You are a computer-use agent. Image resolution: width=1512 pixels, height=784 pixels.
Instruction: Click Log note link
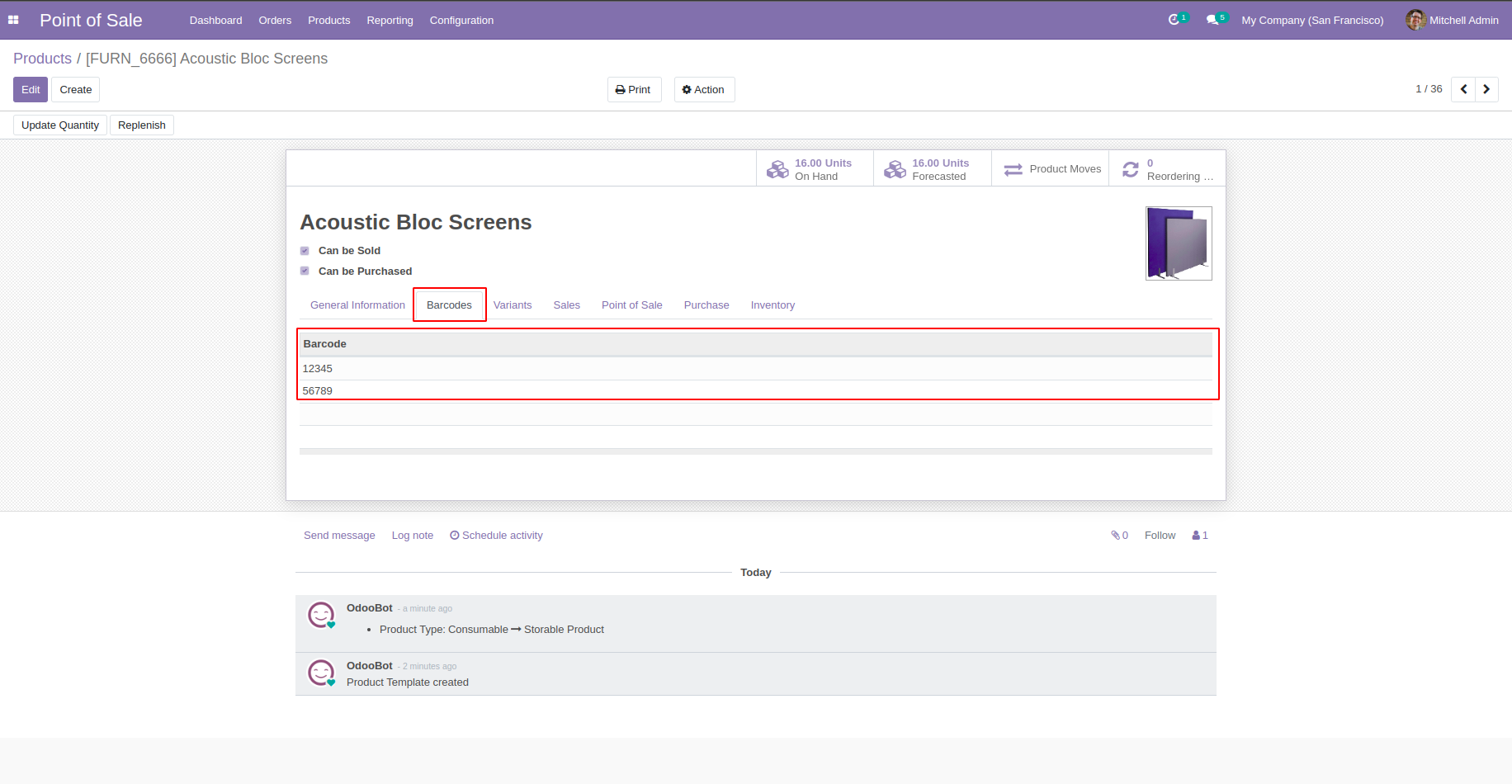(413, 536)
